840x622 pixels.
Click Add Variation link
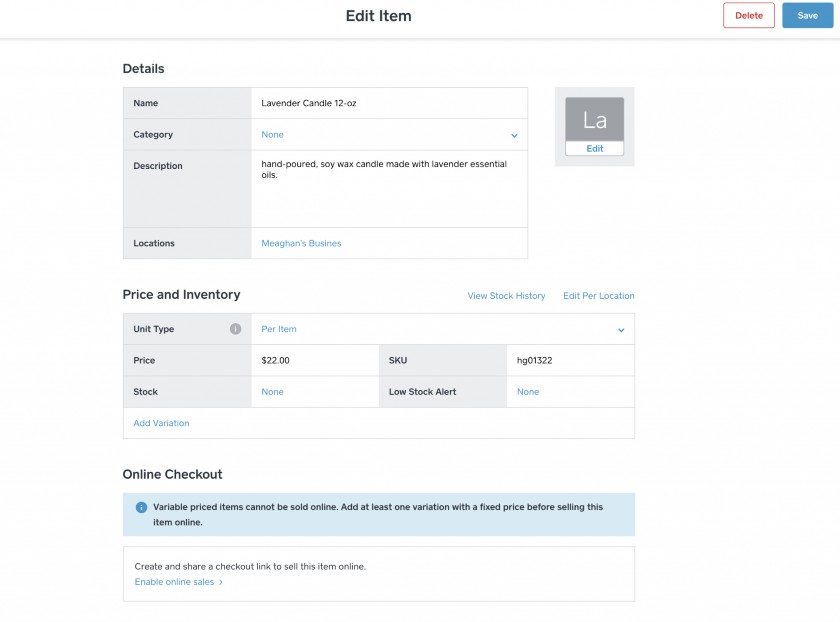(x=161, y=423)
